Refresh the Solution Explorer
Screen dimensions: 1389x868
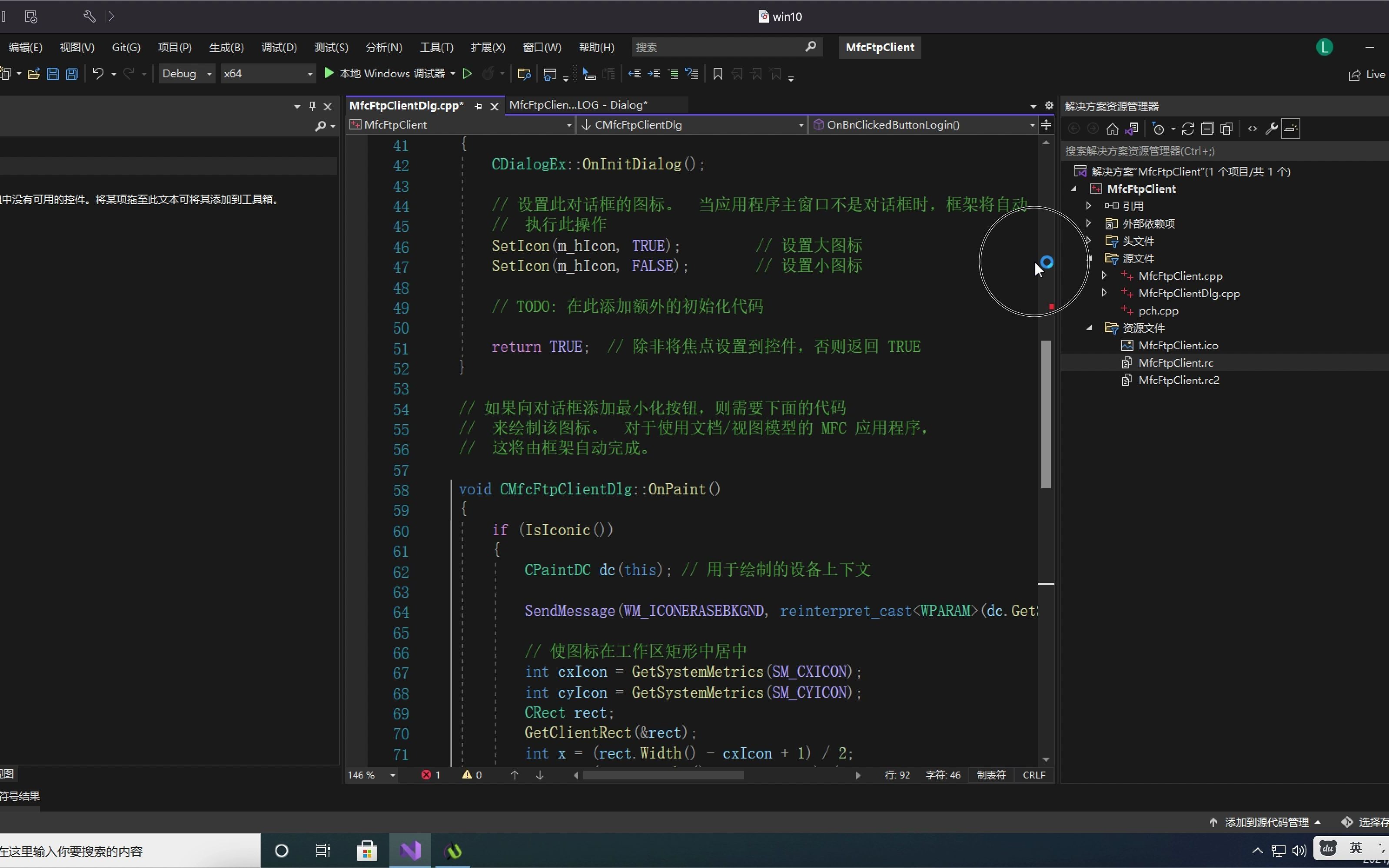point(1188,129)
